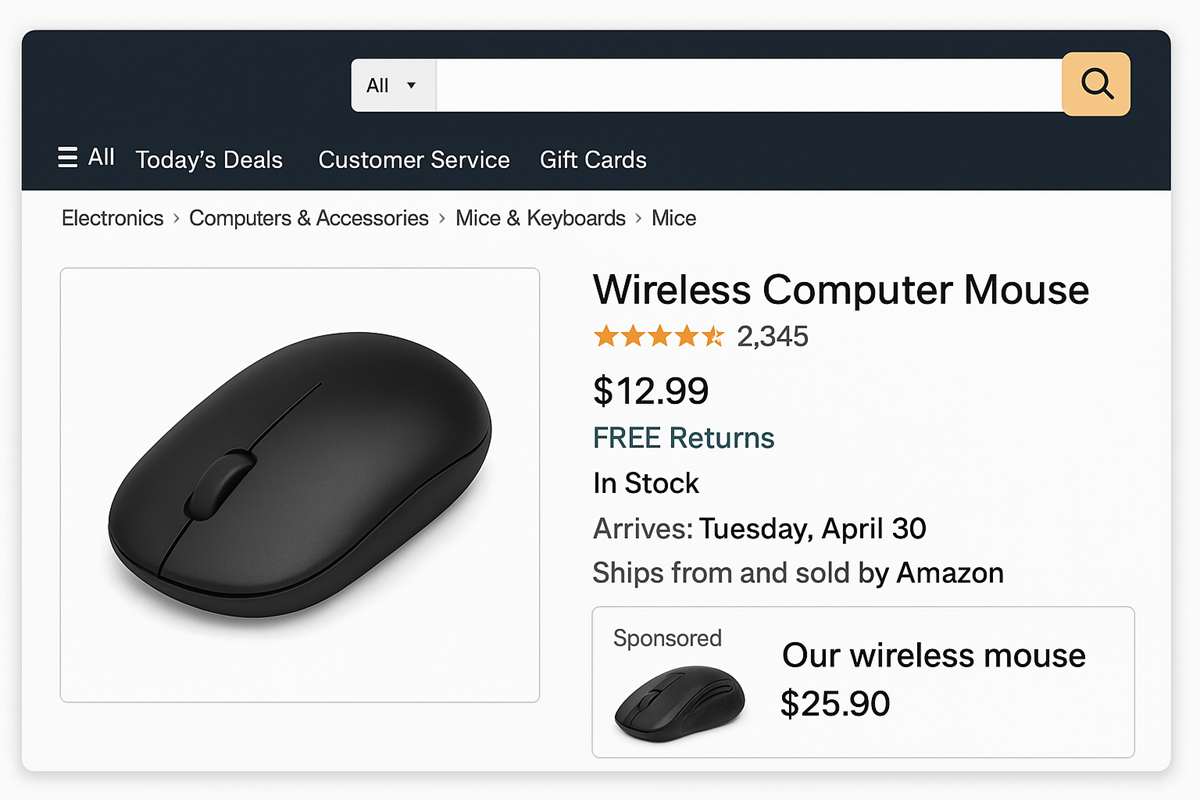Open the "Our wireless mouse" sponsored title
This screenshot has height=800, width=1200.
[934, 656]
